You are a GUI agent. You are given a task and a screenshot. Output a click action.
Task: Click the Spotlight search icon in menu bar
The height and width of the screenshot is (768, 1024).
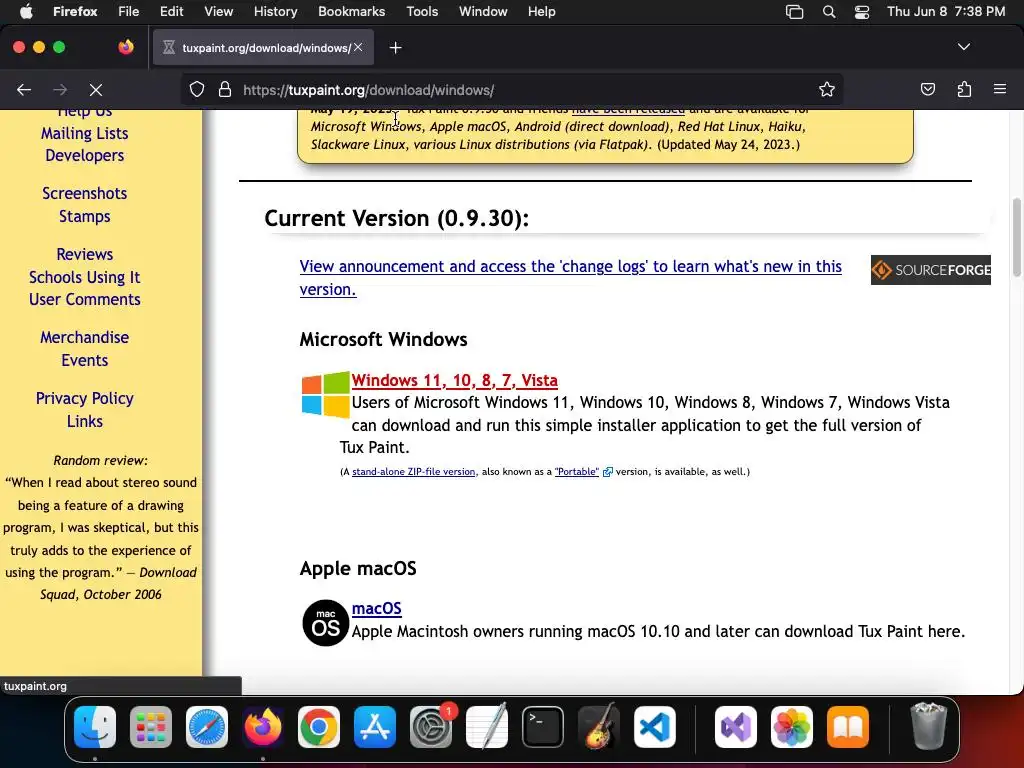pos(829,12)
